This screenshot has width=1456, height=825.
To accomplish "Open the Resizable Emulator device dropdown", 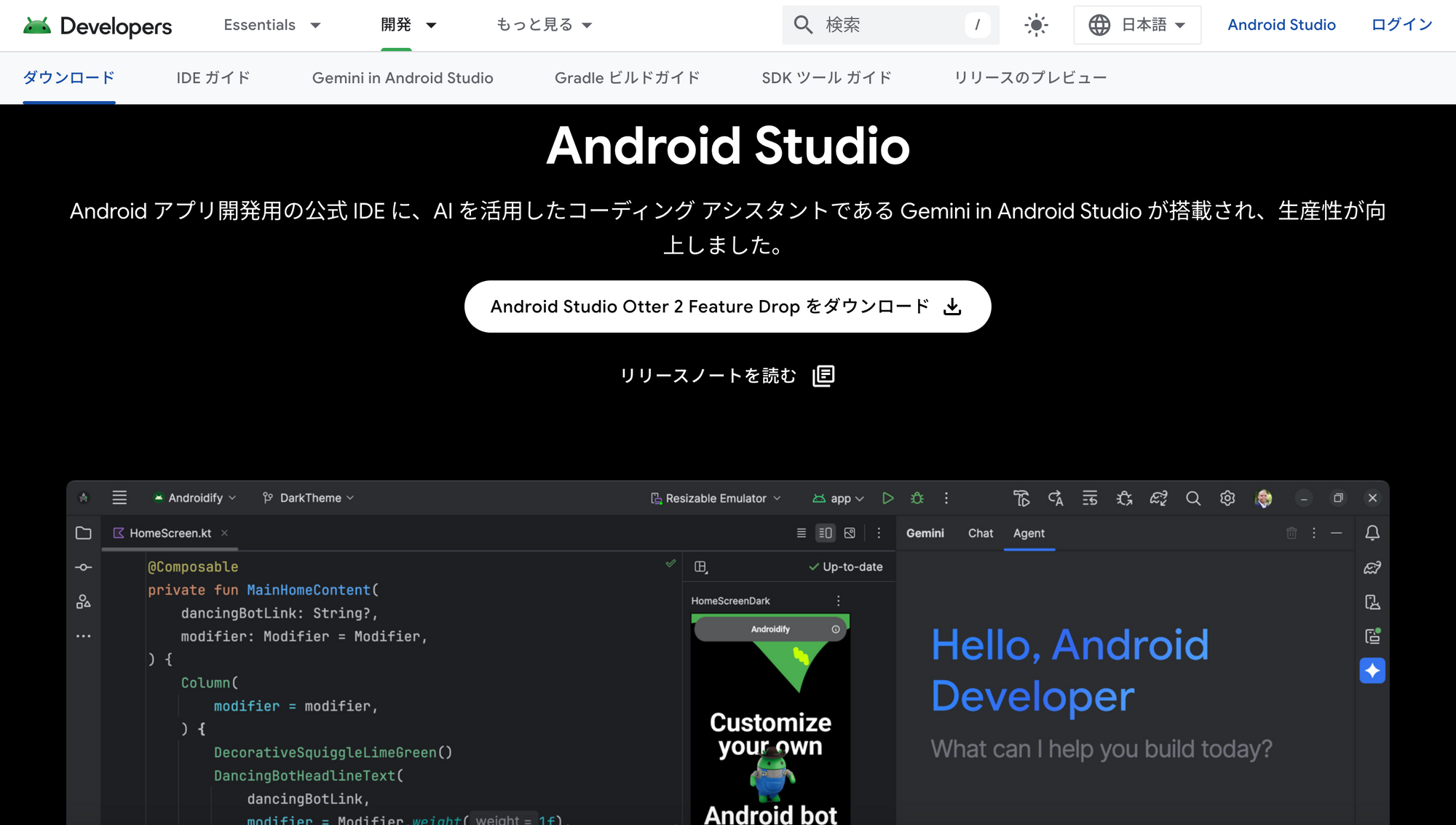I will tap(715, 498).
